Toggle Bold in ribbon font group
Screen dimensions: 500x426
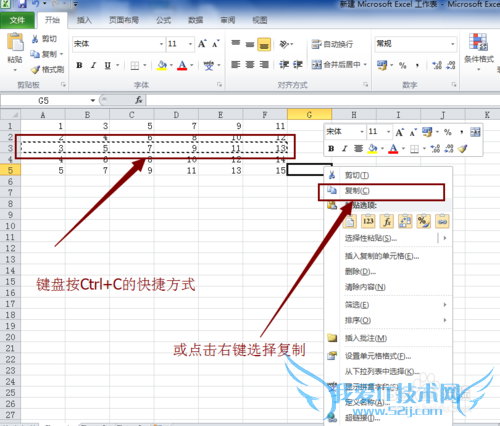[79, 65]
